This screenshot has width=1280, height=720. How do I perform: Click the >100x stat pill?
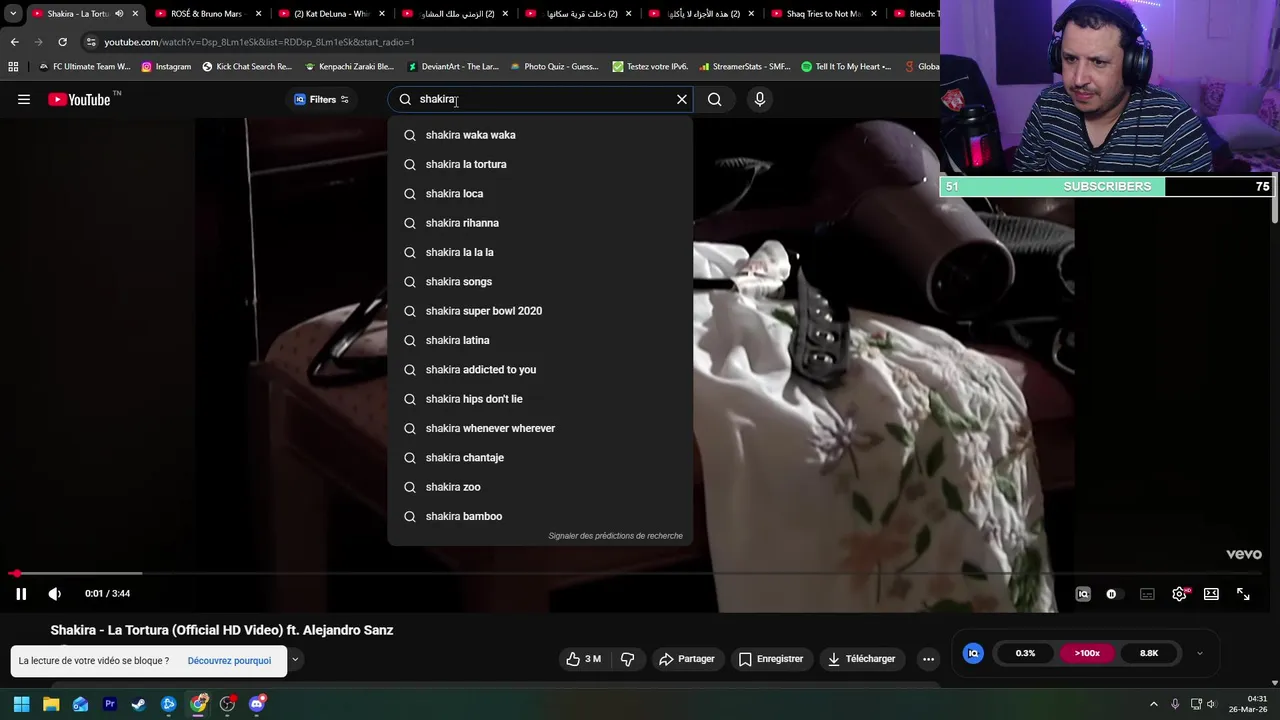coord(1087,653)
